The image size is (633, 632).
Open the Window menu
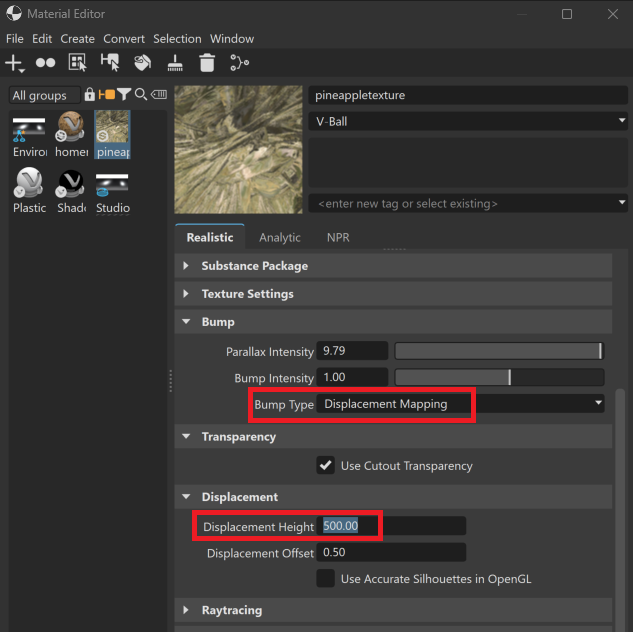[232, 39]
